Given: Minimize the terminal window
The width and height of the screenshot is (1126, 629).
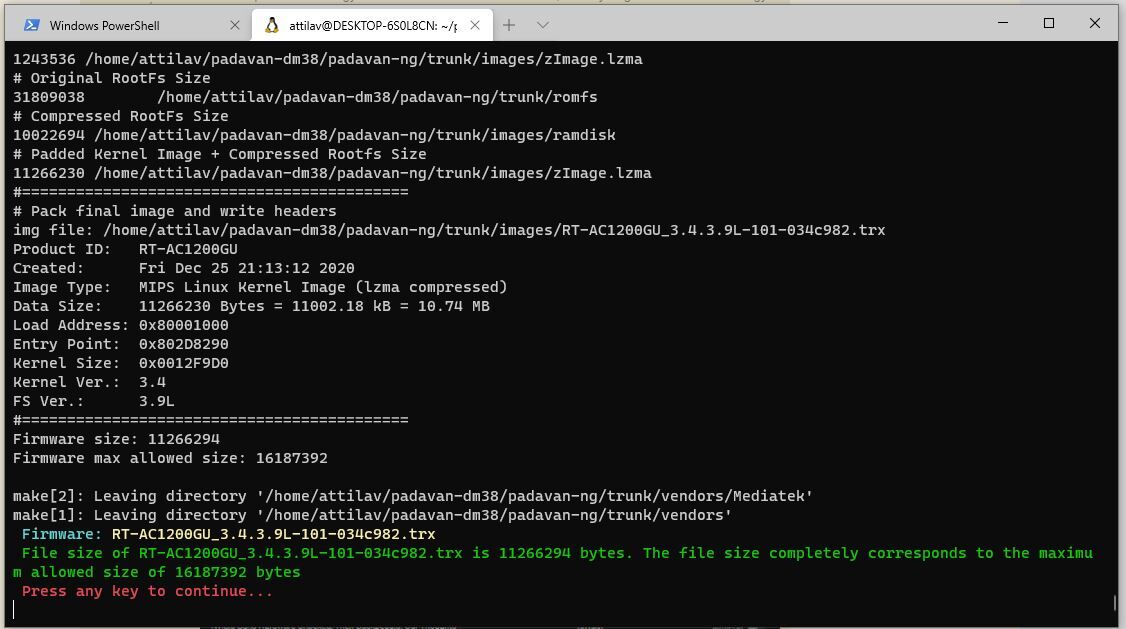Looking at the screenshot, I should pos(1003,23).
